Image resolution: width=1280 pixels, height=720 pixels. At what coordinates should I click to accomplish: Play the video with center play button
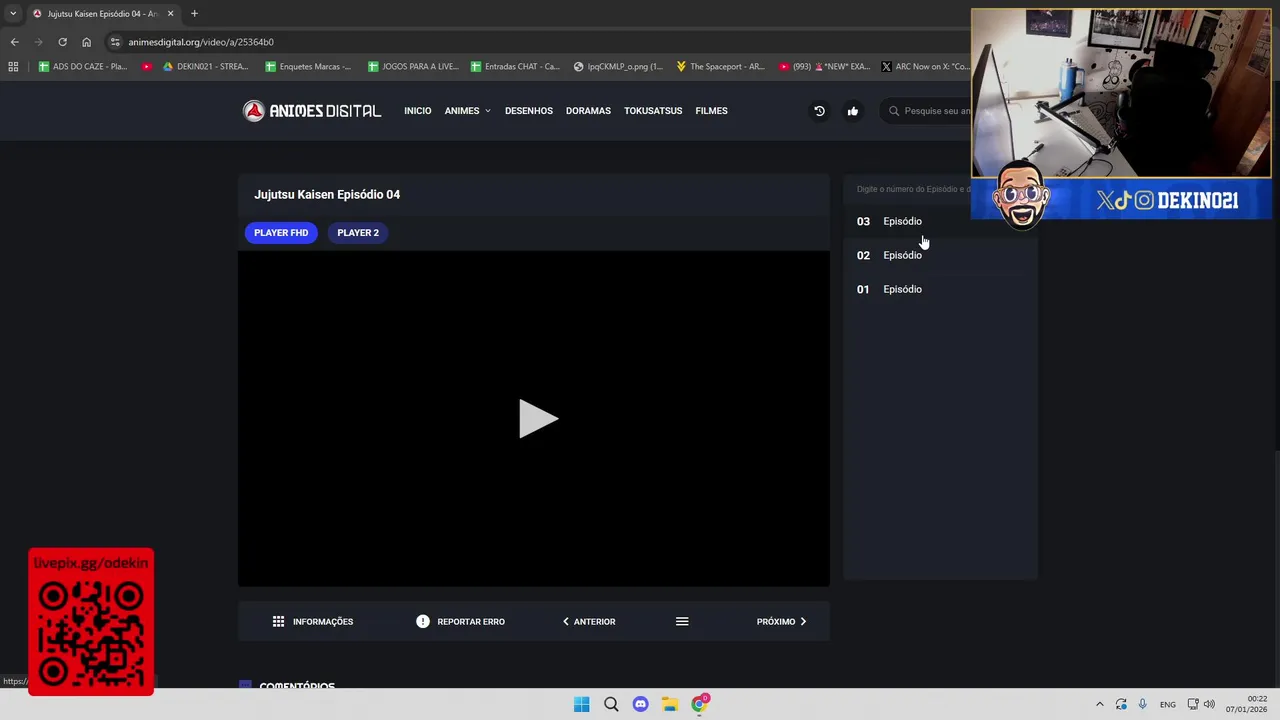(538, 418)
